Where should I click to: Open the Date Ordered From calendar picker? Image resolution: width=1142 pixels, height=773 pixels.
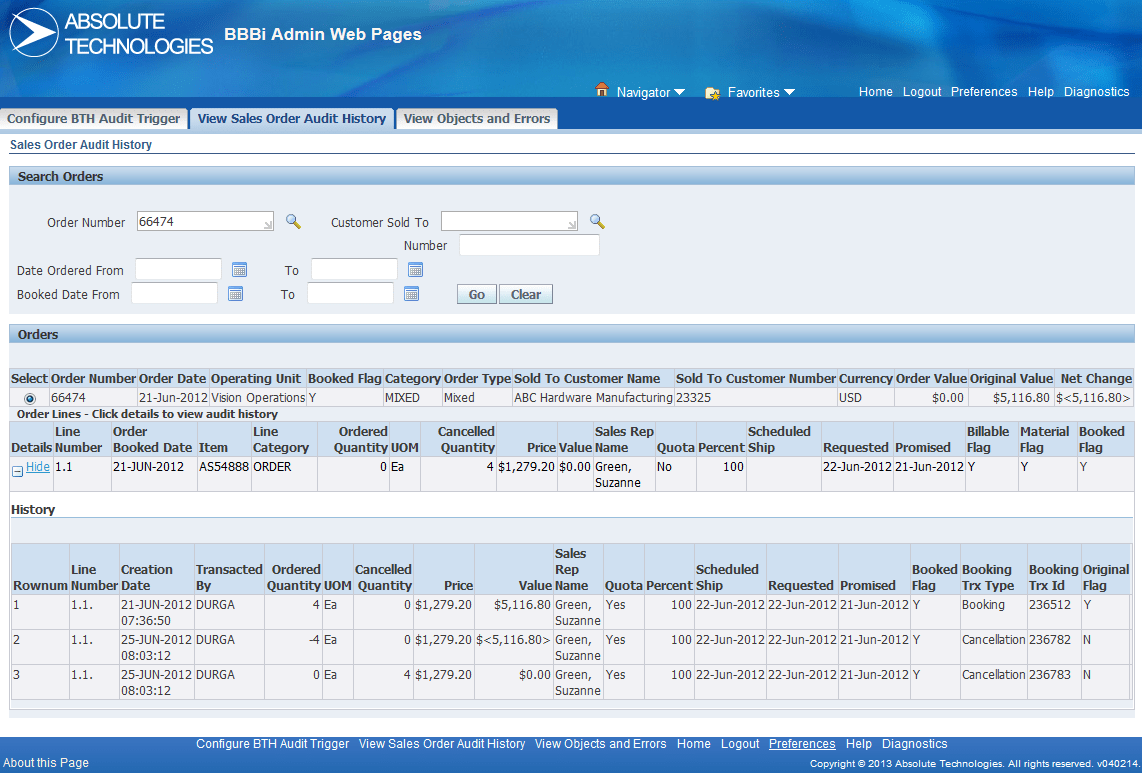click(237, 268)
